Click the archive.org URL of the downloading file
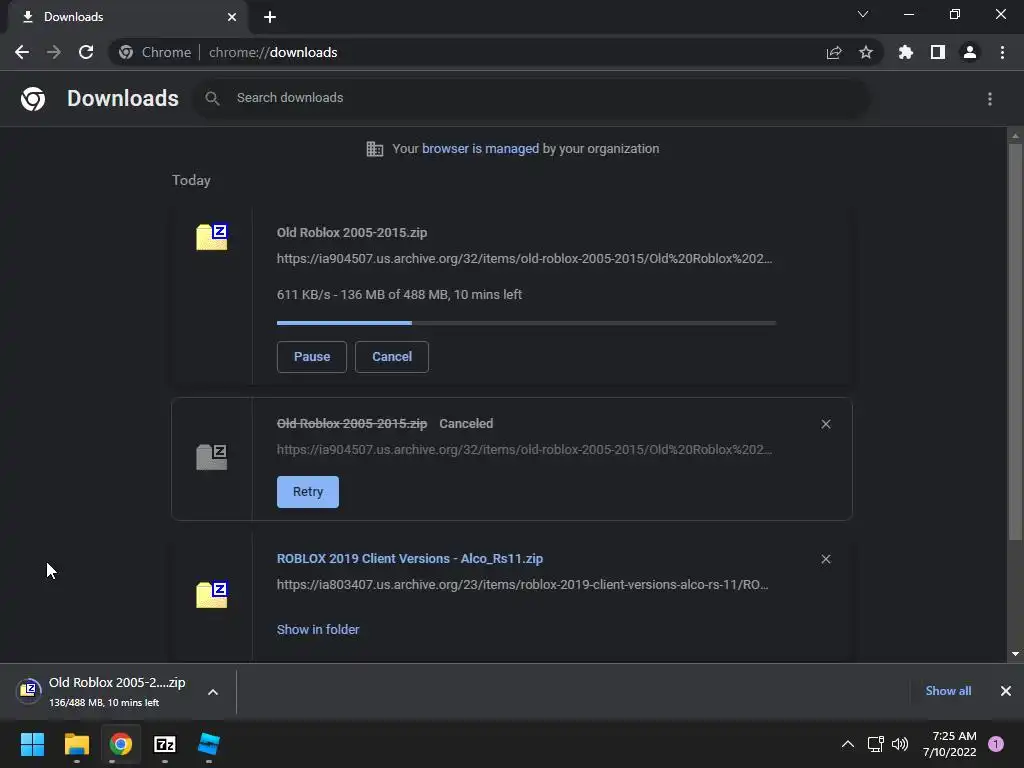This screenshot has height=768, width=1024. click(524, 259)
